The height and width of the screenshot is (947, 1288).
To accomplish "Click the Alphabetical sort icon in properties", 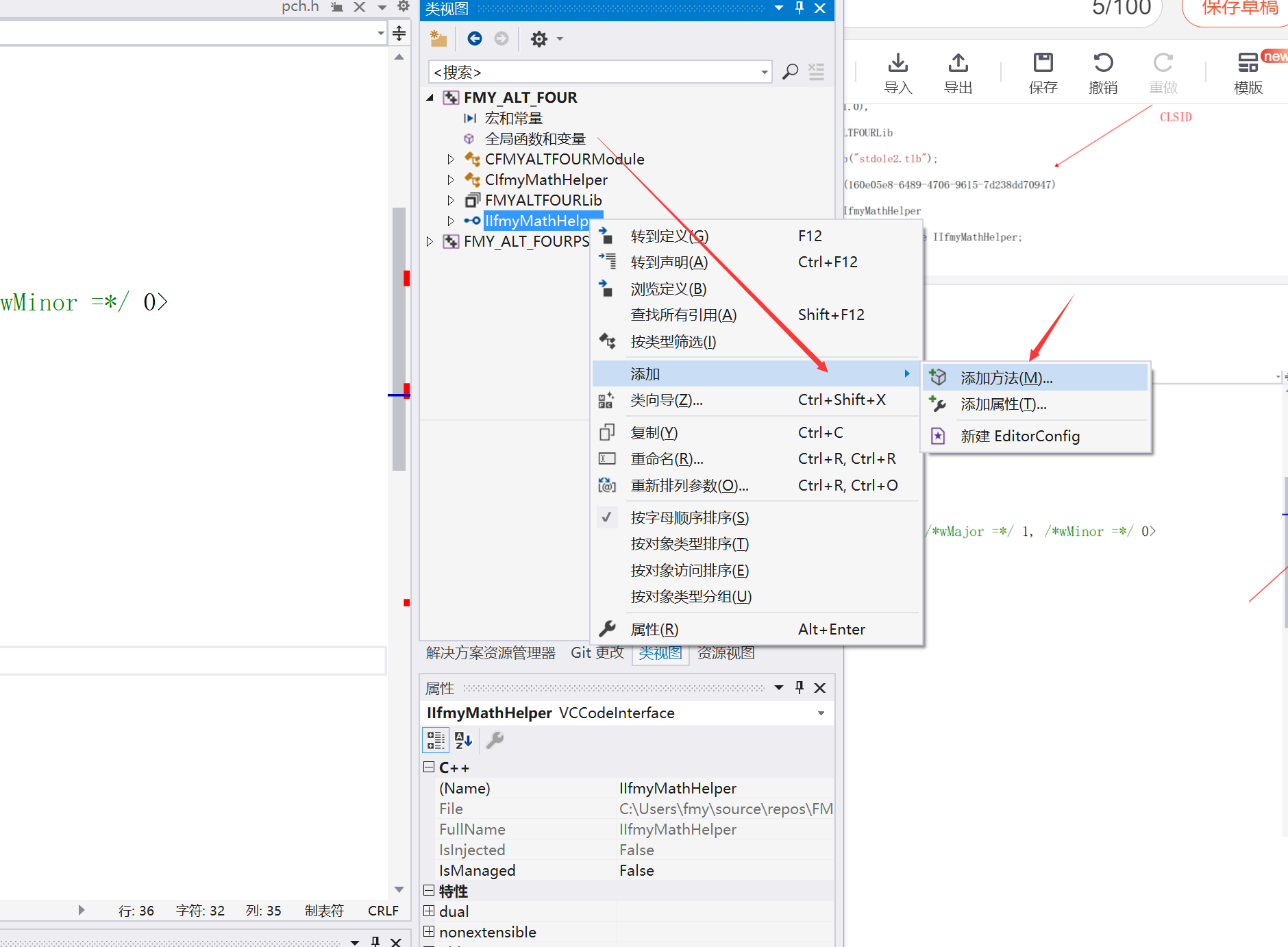I will 464,740.
